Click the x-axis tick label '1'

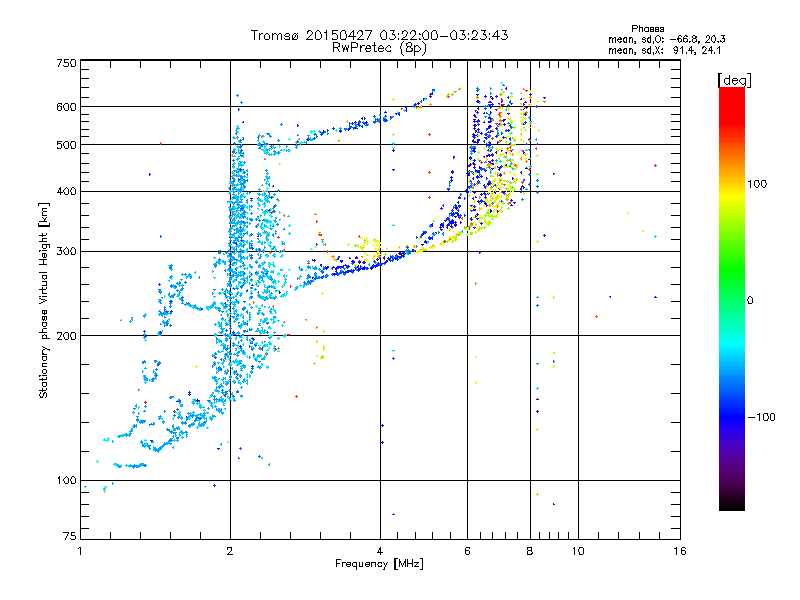[80, 551]
